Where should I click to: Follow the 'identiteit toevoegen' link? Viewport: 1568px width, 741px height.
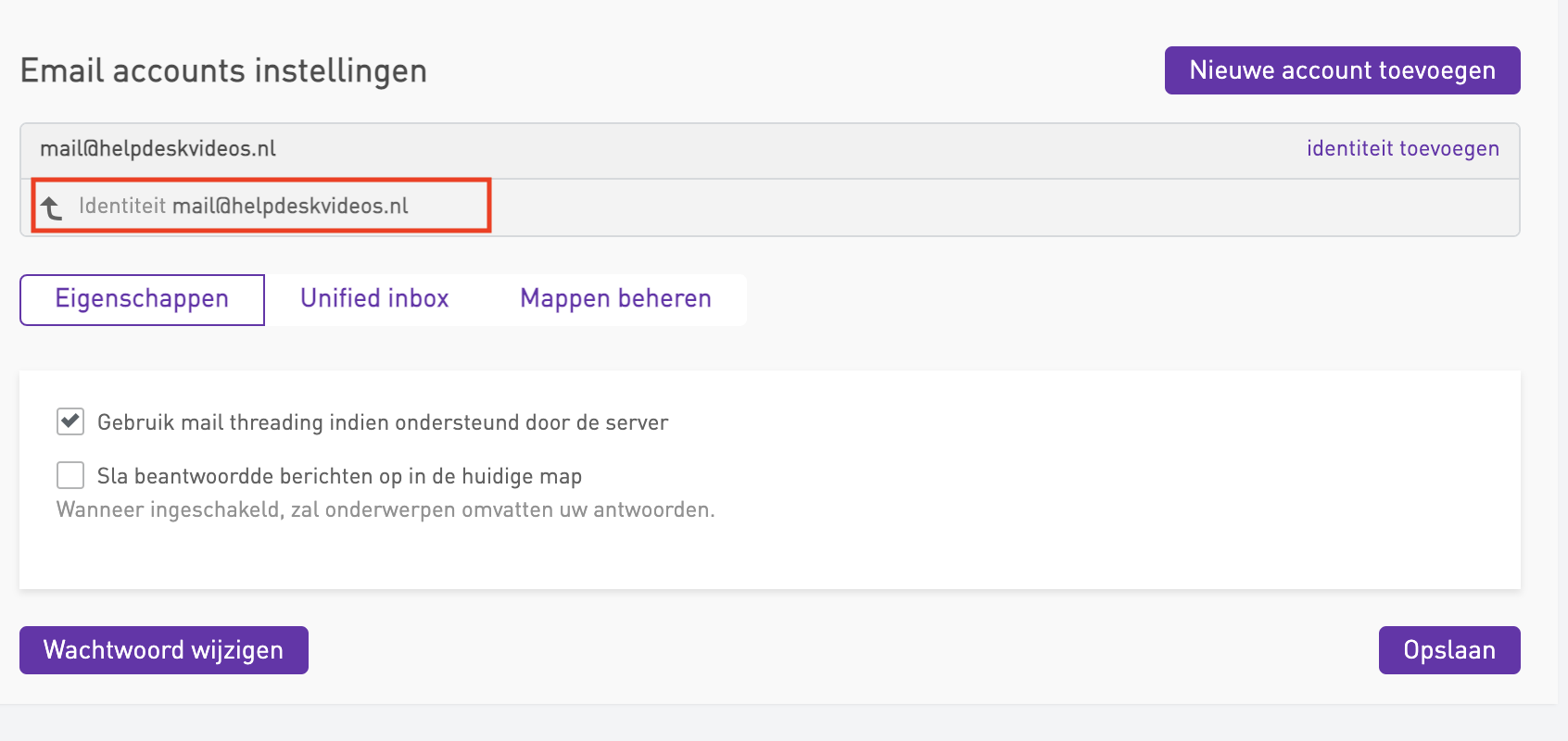[x=1402, y=149]
